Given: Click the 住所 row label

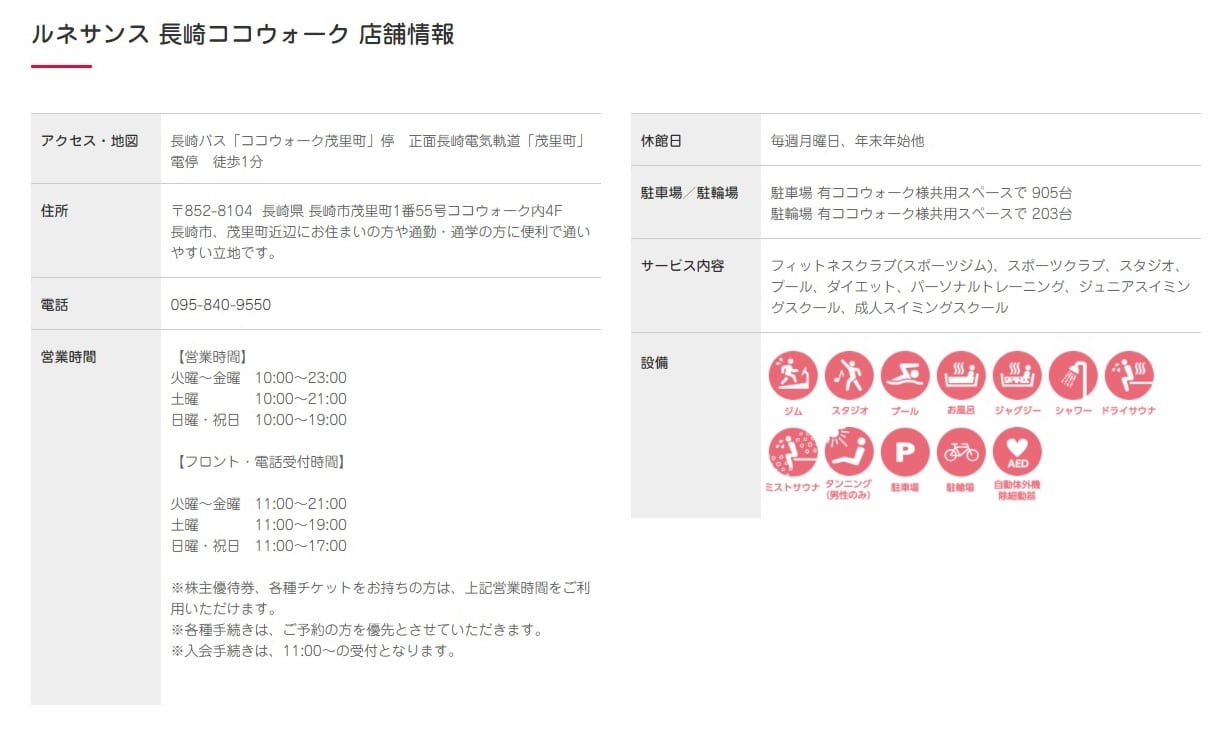Looking at the screenshot, I should click(55, 210).
